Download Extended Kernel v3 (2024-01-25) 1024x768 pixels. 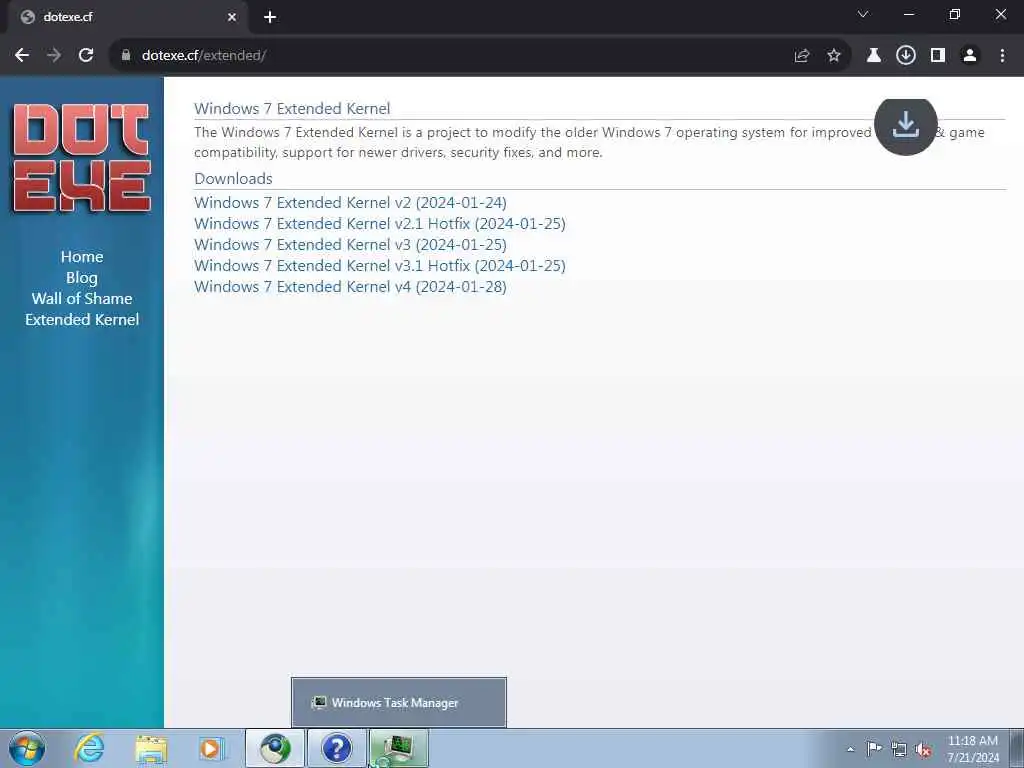(x=351, y=244)
